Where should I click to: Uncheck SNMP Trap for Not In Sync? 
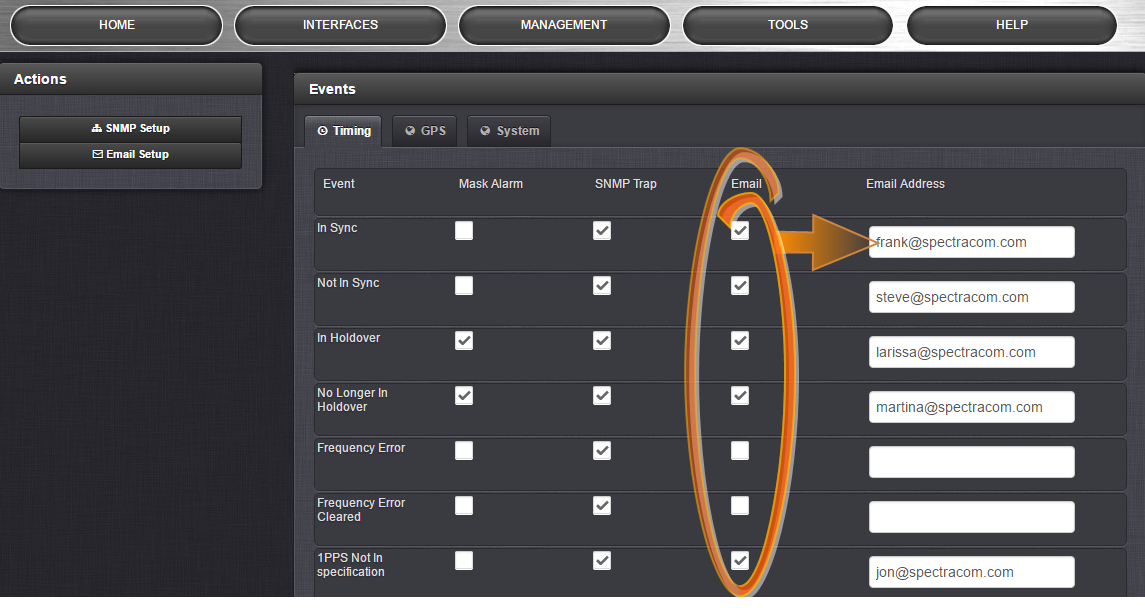(x=602, y=285)
